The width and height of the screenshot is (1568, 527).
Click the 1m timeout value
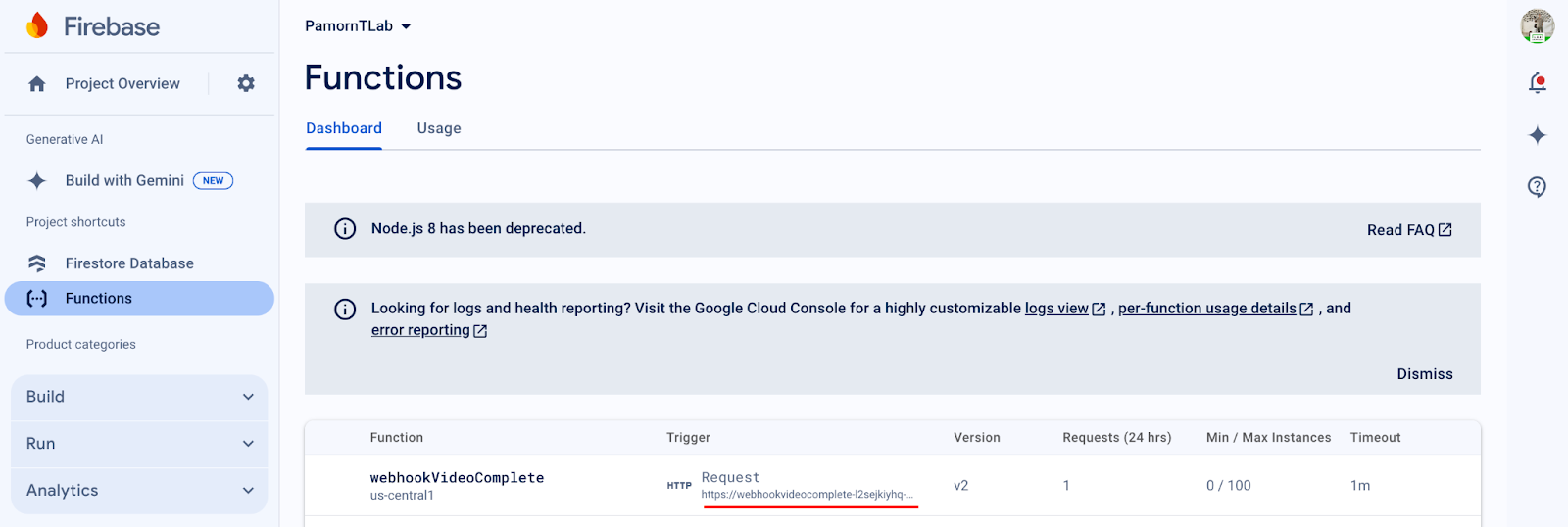click(1360, 486)
